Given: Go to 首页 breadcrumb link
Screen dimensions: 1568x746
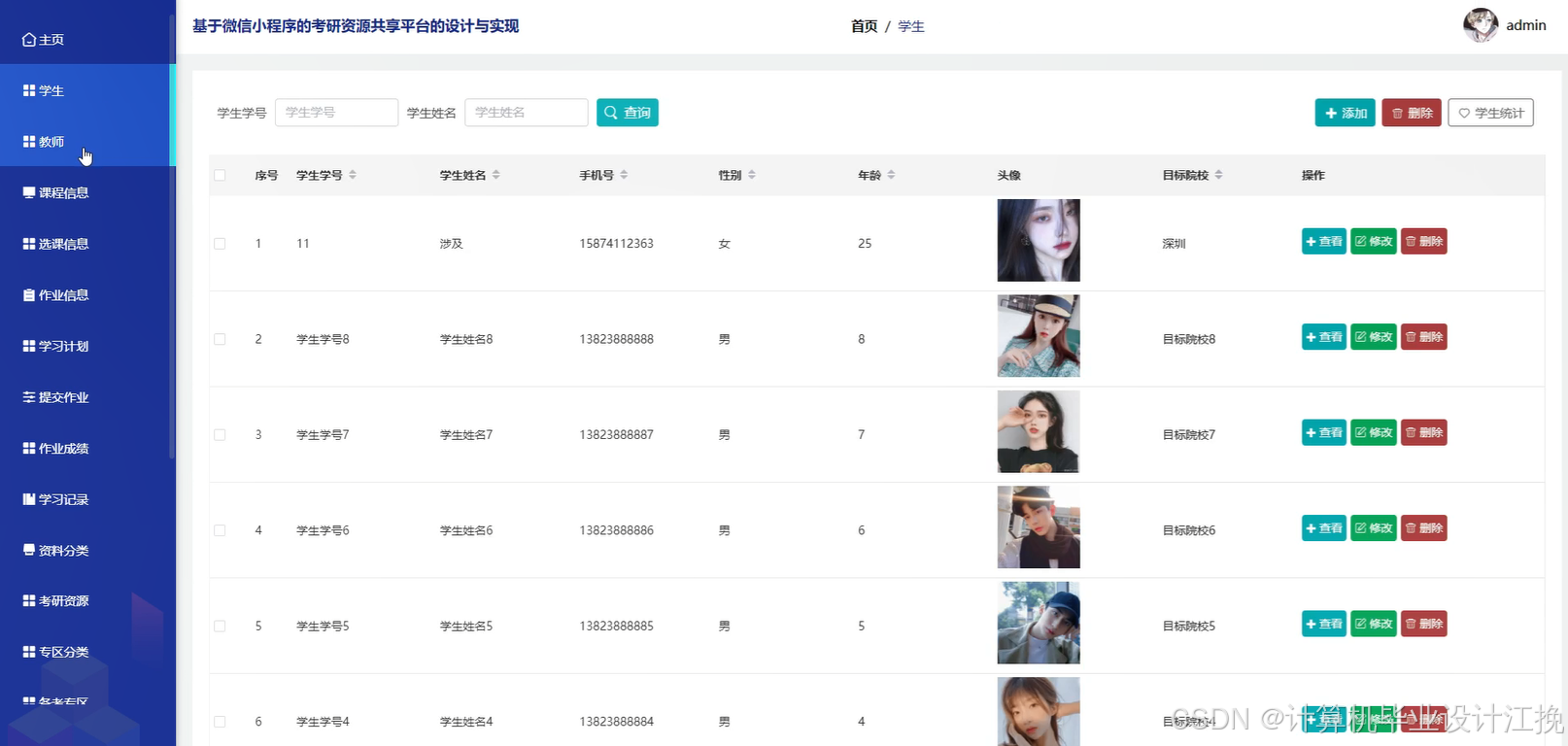Looking at the screenshot, I should [x=865, y=26].
